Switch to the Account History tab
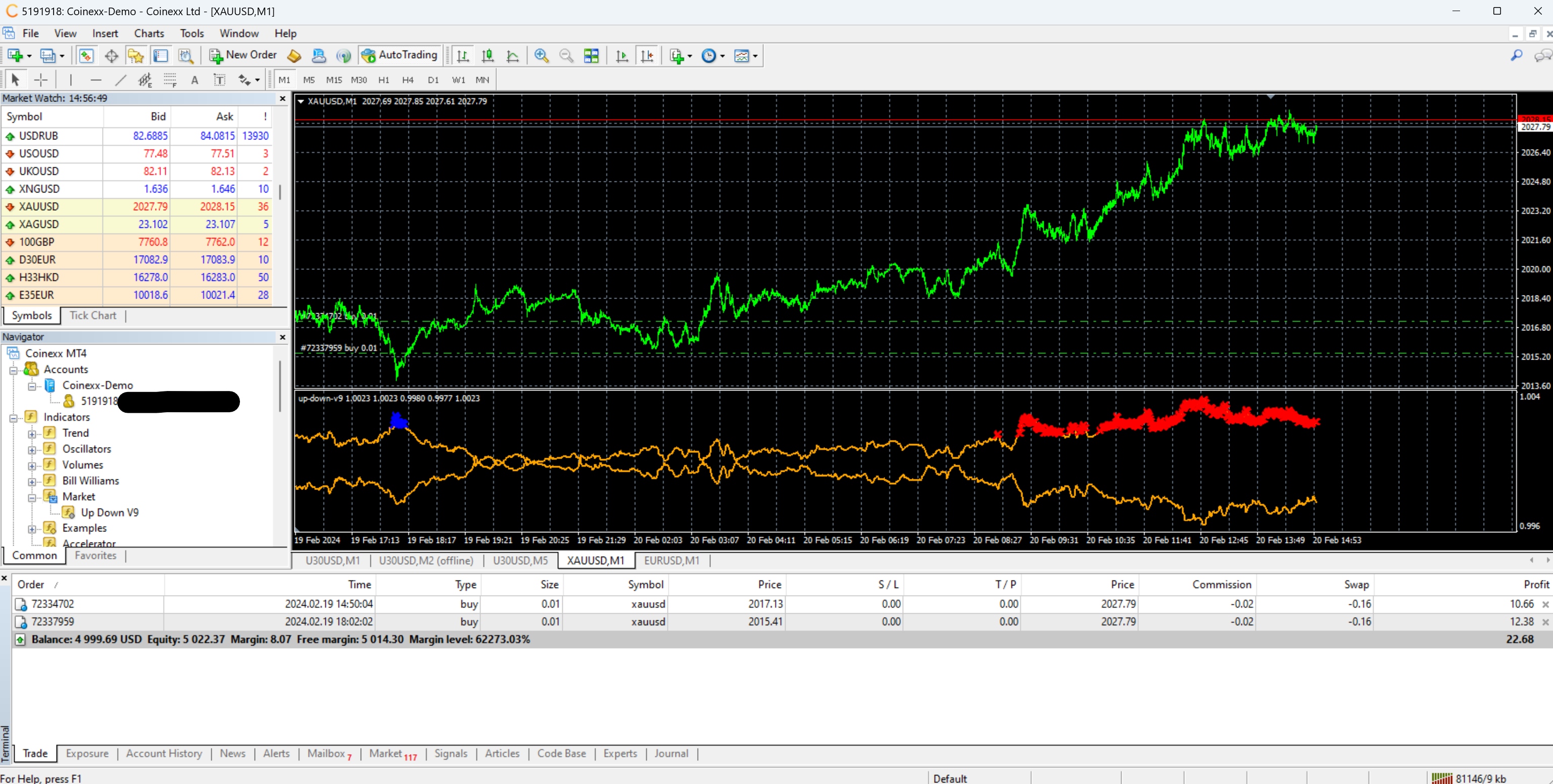The image size is (1553, 784). point(163,753)
